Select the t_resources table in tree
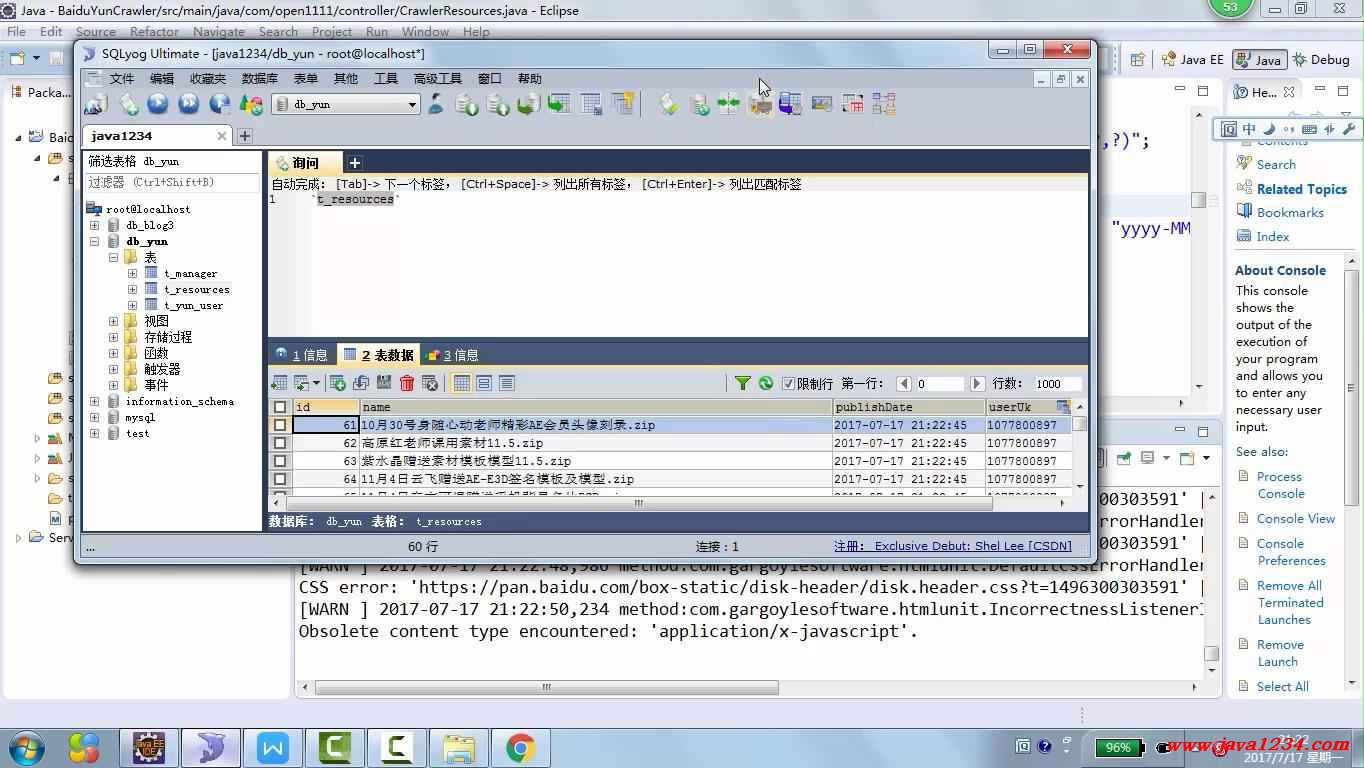This screenshot has width=1364, height=768. tap(196, 289)
